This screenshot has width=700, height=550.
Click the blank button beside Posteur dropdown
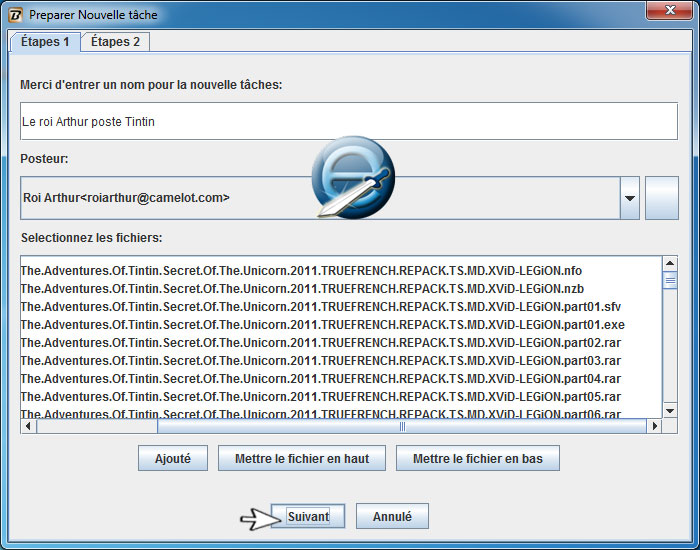662,198
